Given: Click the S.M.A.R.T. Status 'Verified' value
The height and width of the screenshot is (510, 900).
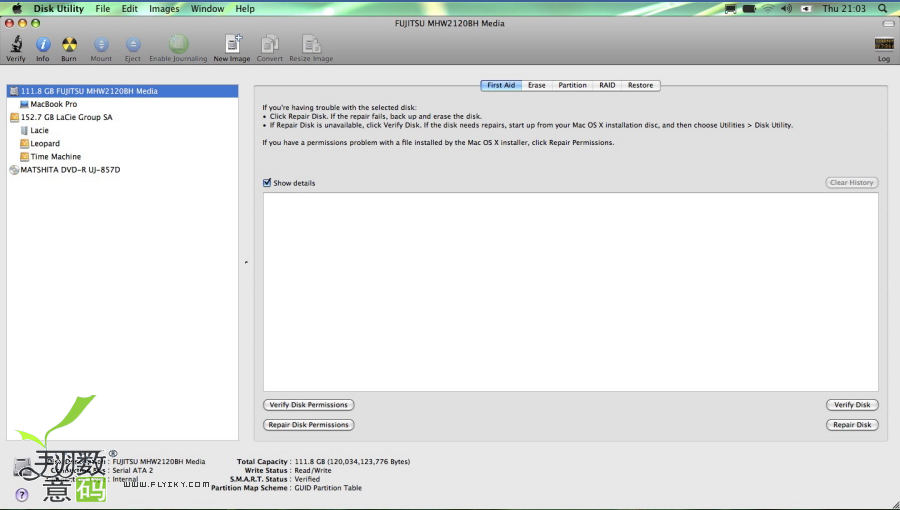Looking at the screenshot, I should [x=307, y=479].
